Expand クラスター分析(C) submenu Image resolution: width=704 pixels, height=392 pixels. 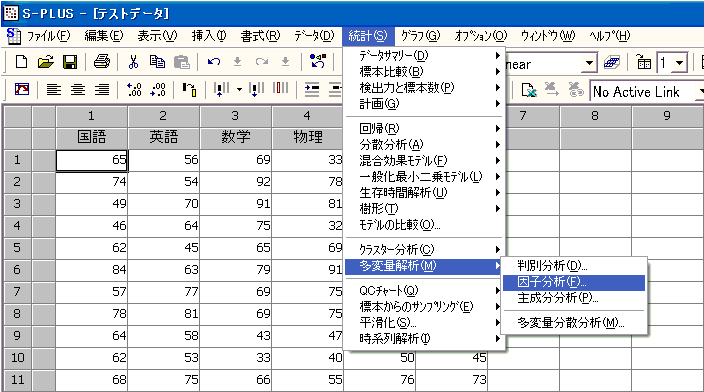click(x=423, y=250)
